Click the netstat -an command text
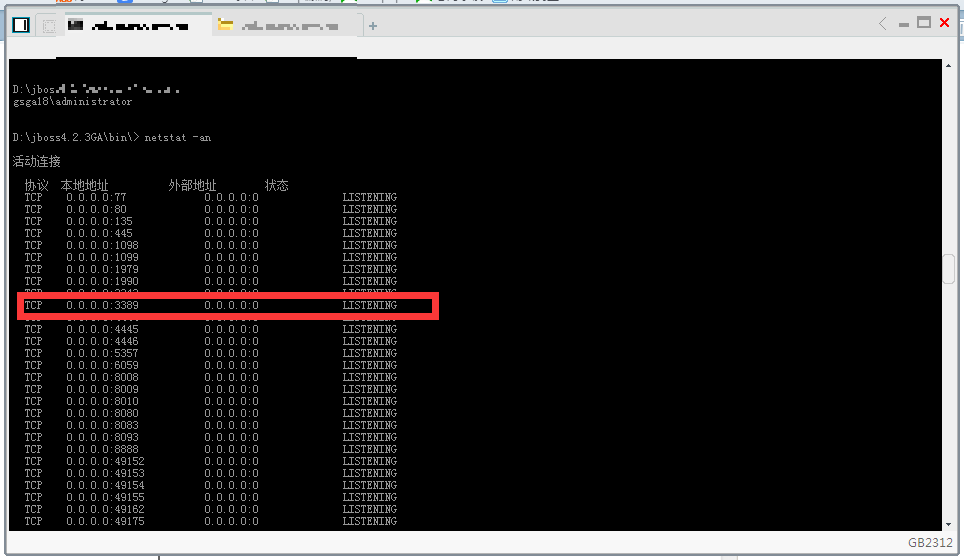Viewport: 964px width, 560px height. [178, 138]
